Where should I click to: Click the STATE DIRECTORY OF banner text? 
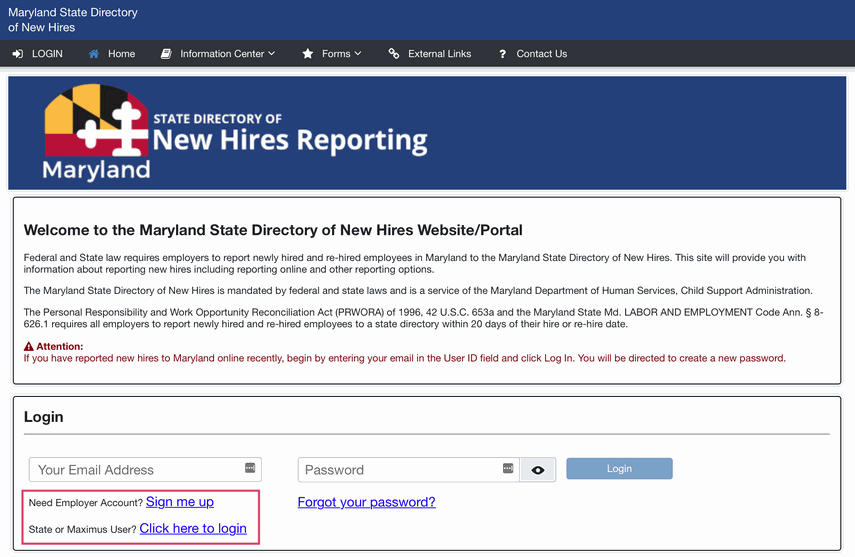(218, 119)
